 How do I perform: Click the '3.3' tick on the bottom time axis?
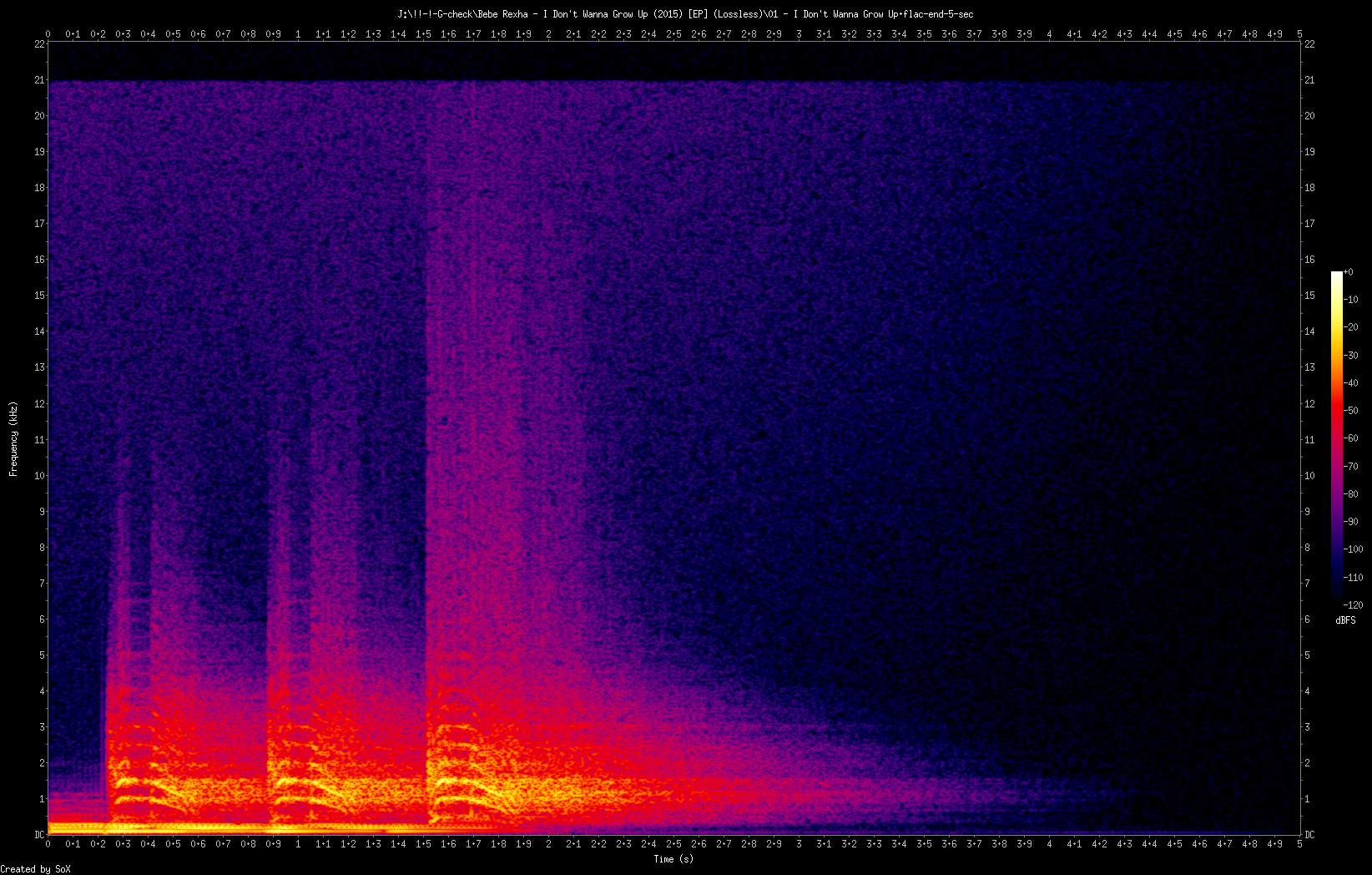point(874,844)
